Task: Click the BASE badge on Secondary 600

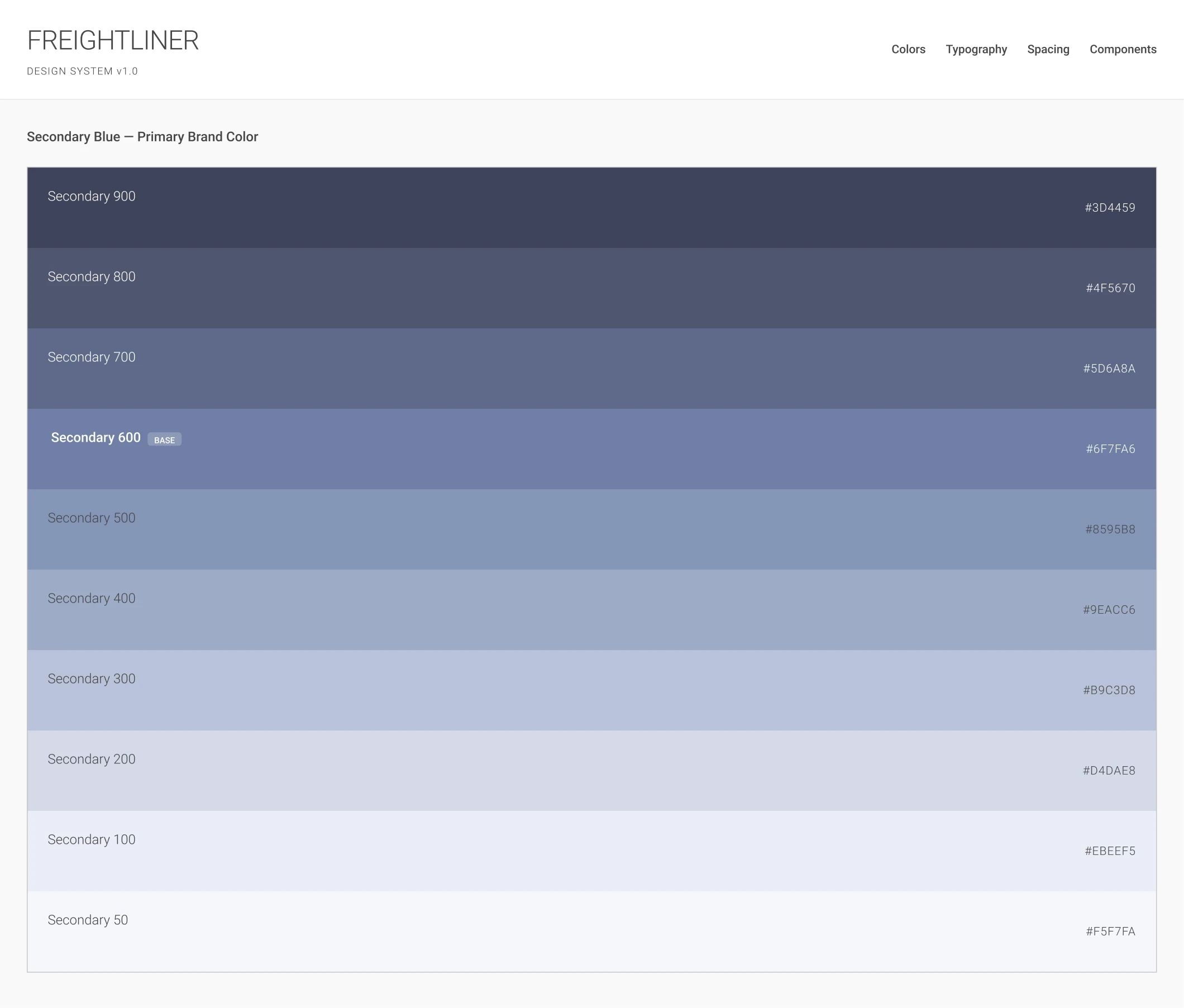Action: point(165,439)
